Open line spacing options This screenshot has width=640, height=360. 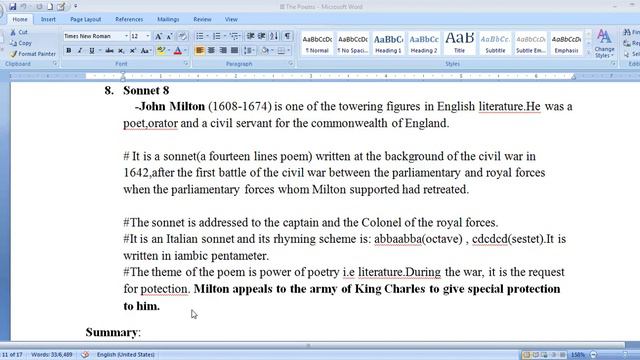click(x=249, y=51)
